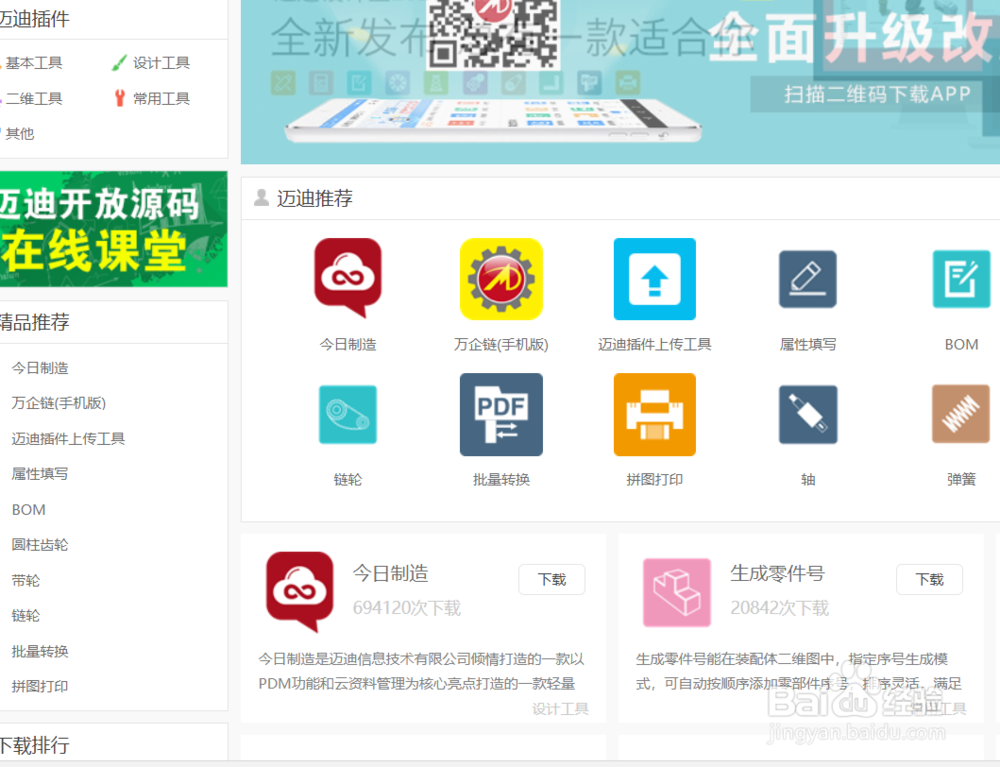
Task: Click the 生成零件号 description paragraph
Action: click(x=798, y=671)
